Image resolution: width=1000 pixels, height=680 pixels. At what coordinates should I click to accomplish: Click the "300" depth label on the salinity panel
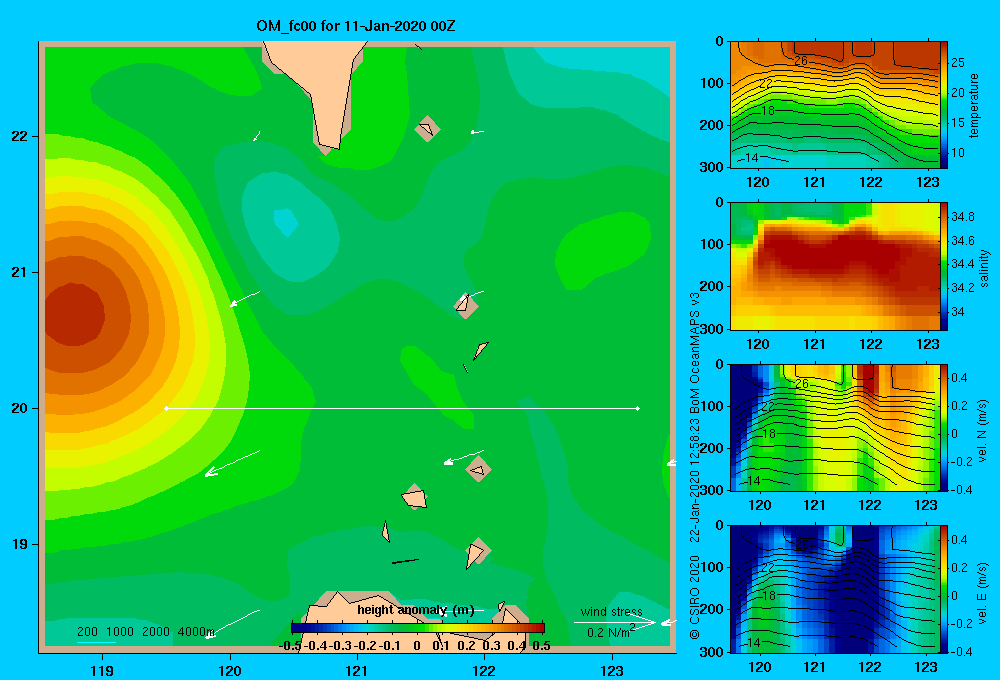coord(710,329)
